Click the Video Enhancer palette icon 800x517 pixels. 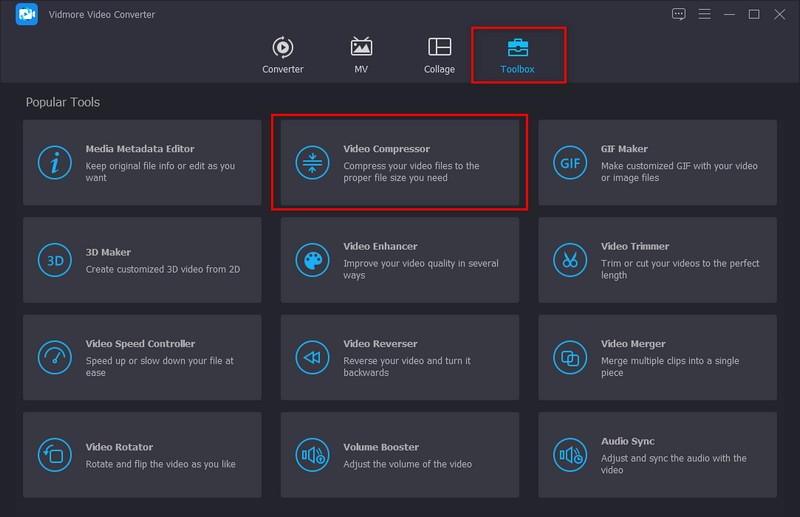(x=312, y=260)
